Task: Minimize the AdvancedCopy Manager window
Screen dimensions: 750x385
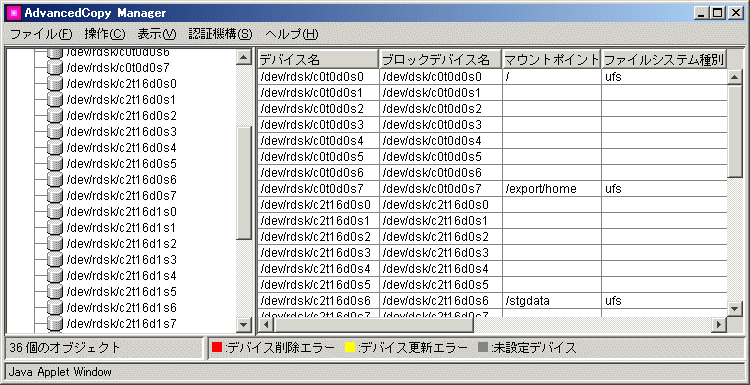Action: pyautogui.click(x=702, y=13)
